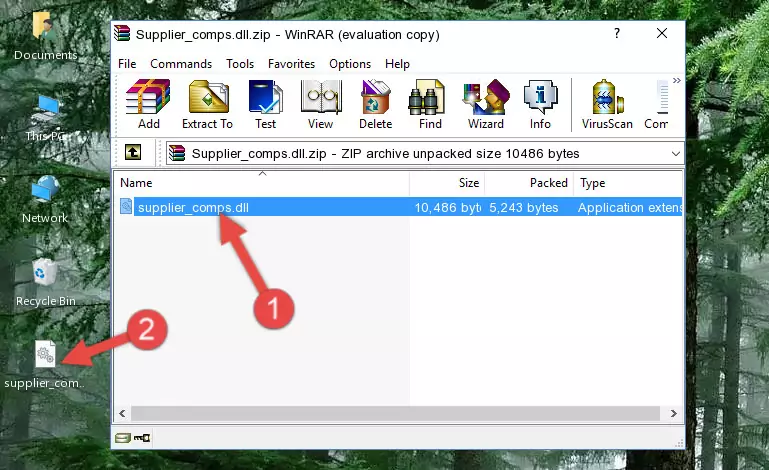Open the View file tool
The width and height of the screenshot is (769, 470).
321,104
